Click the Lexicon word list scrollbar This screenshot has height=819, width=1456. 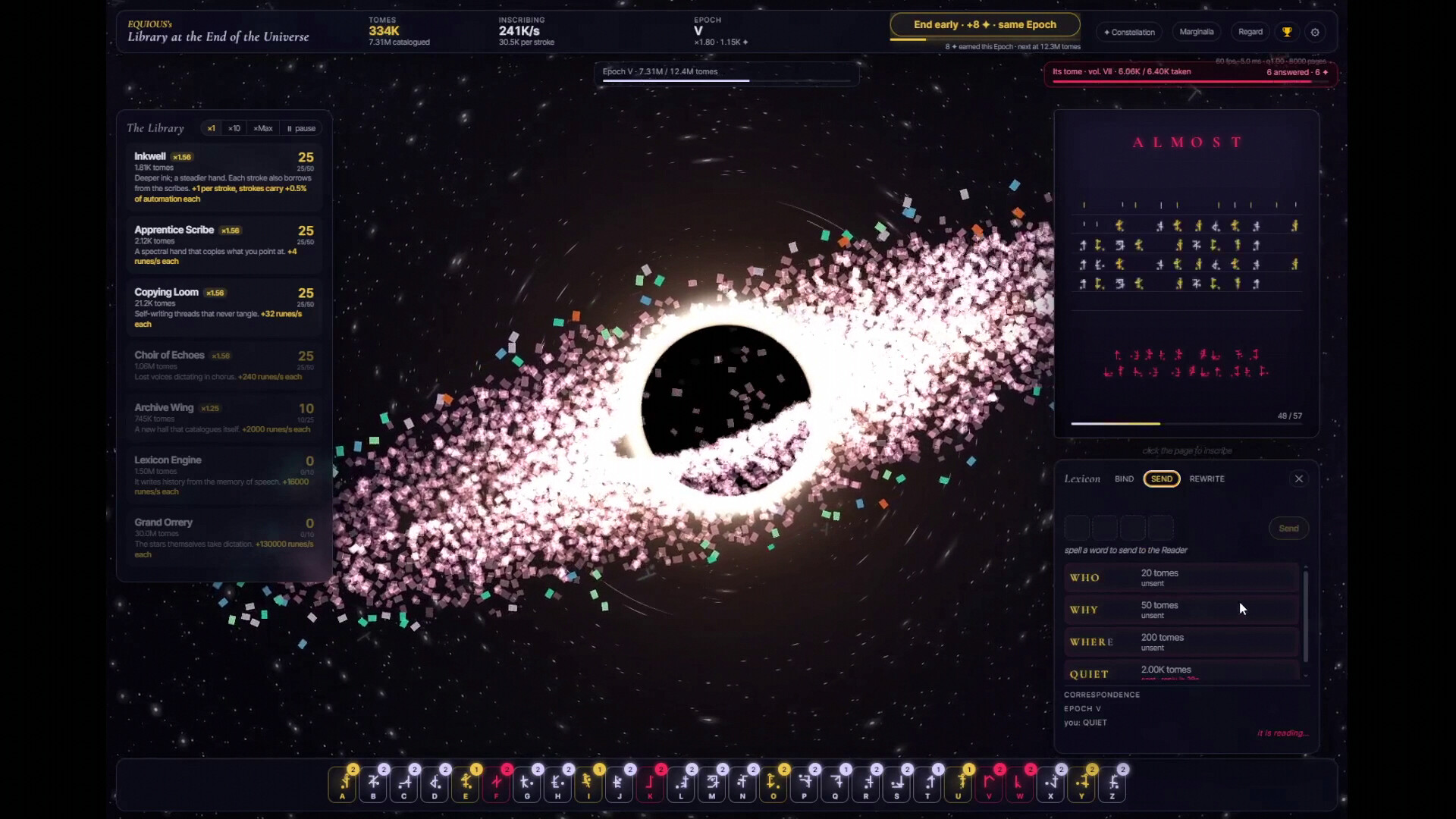coord(1305,616)
